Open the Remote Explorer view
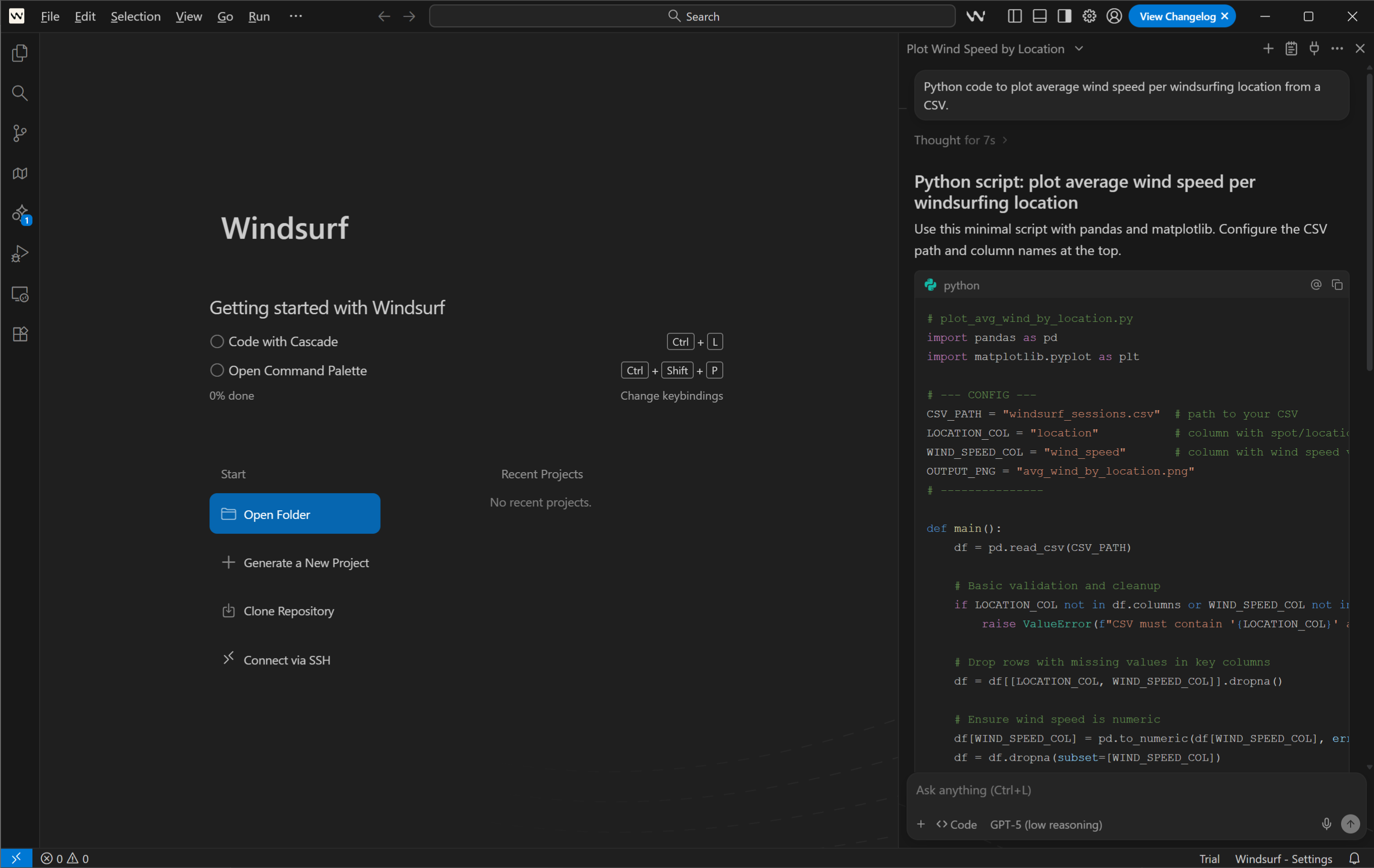 [x=20, y=294]
